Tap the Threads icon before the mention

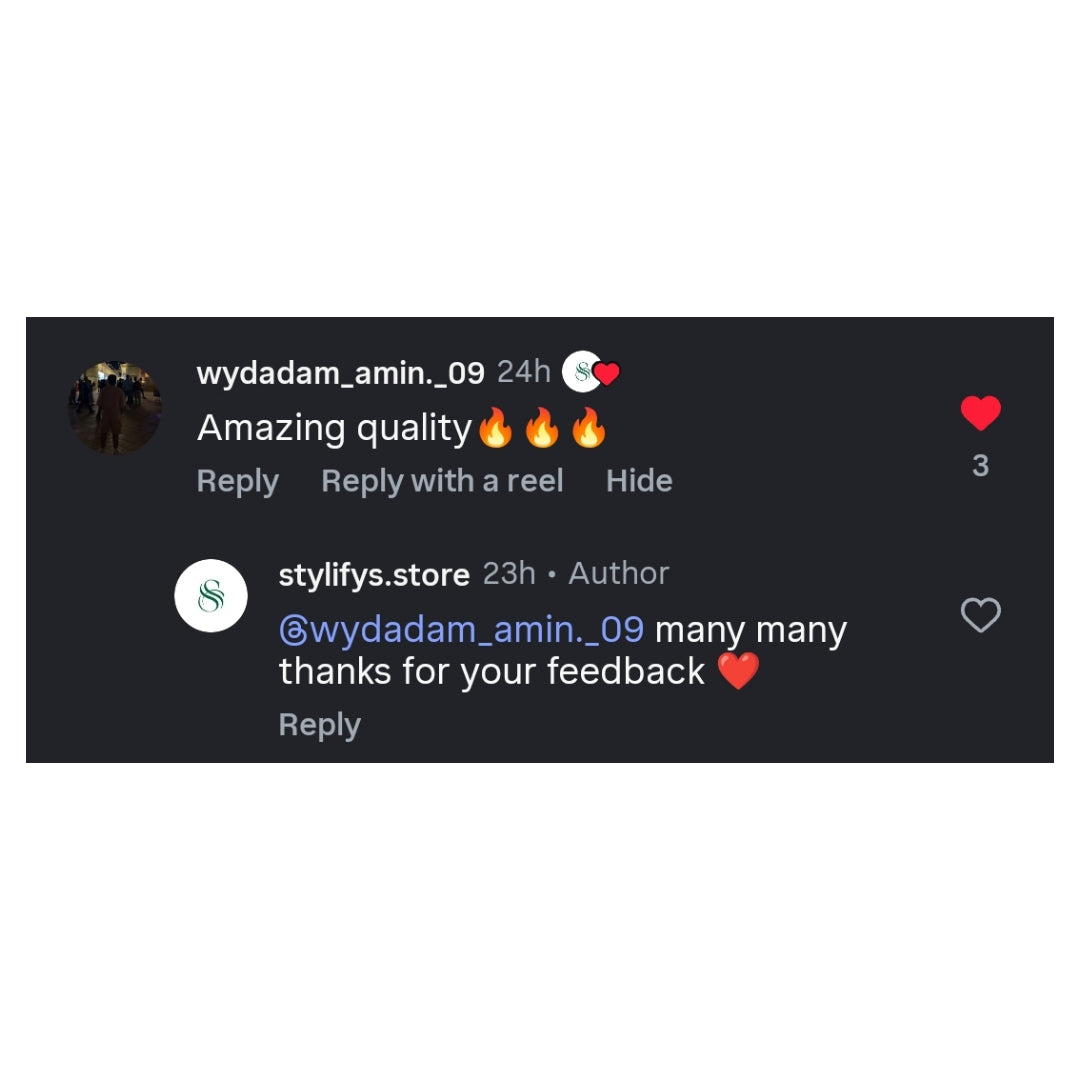[293, 631]
